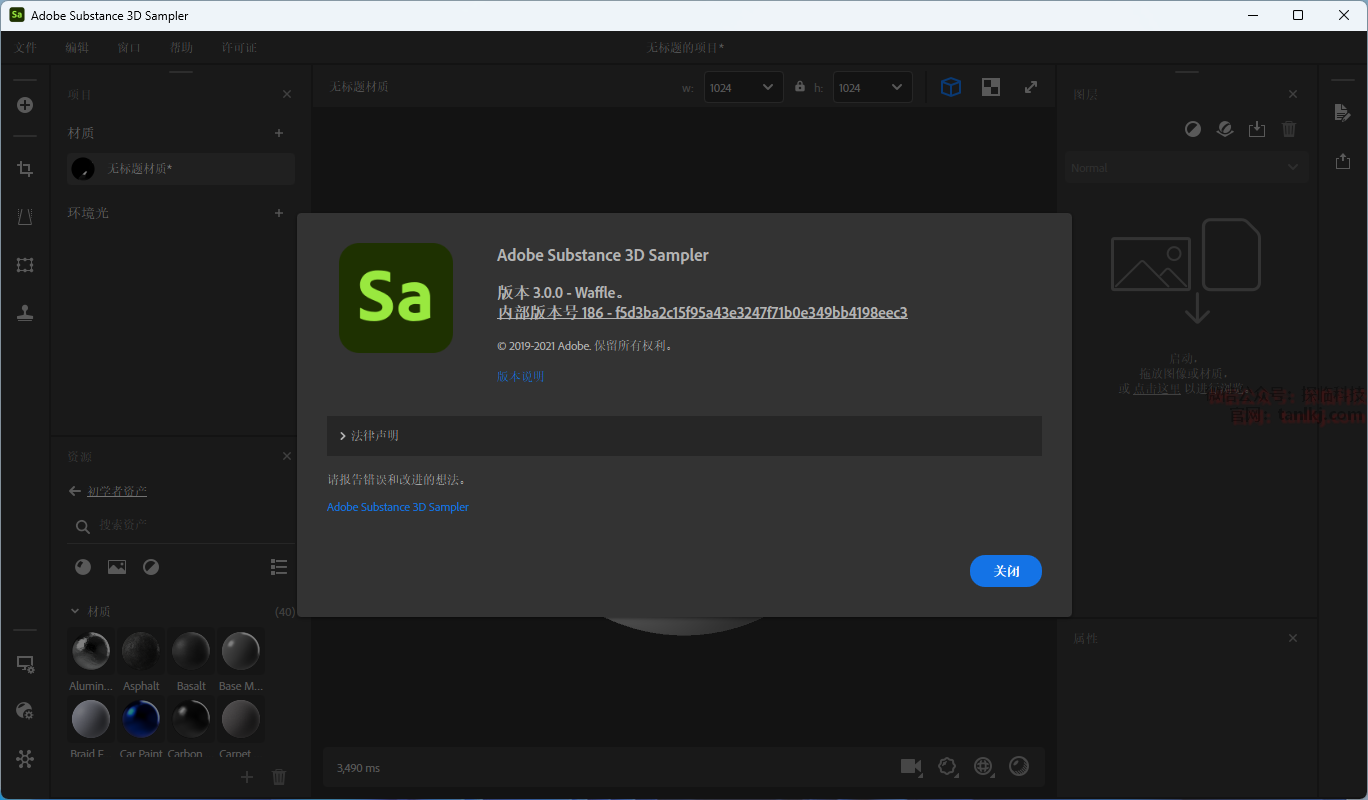1368x800 pixels.
Task: Open the Normal blend mode dropdown
Action: pos(1187,168)
